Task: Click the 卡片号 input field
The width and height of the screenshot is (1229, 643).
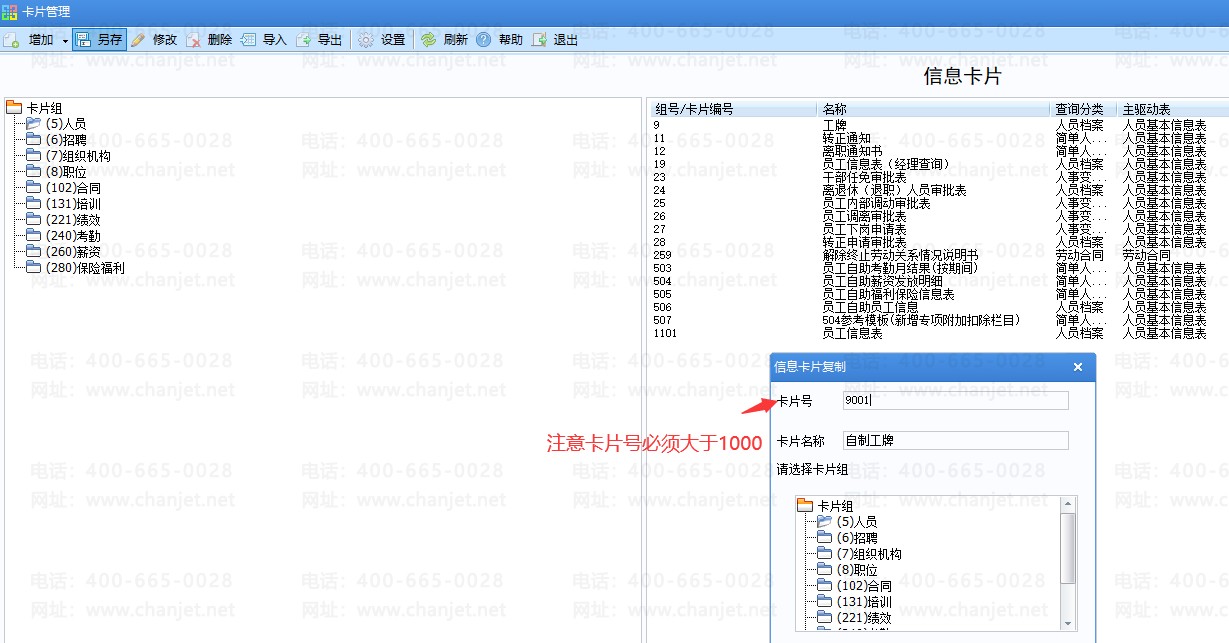Action: click(x=955, y=401)
